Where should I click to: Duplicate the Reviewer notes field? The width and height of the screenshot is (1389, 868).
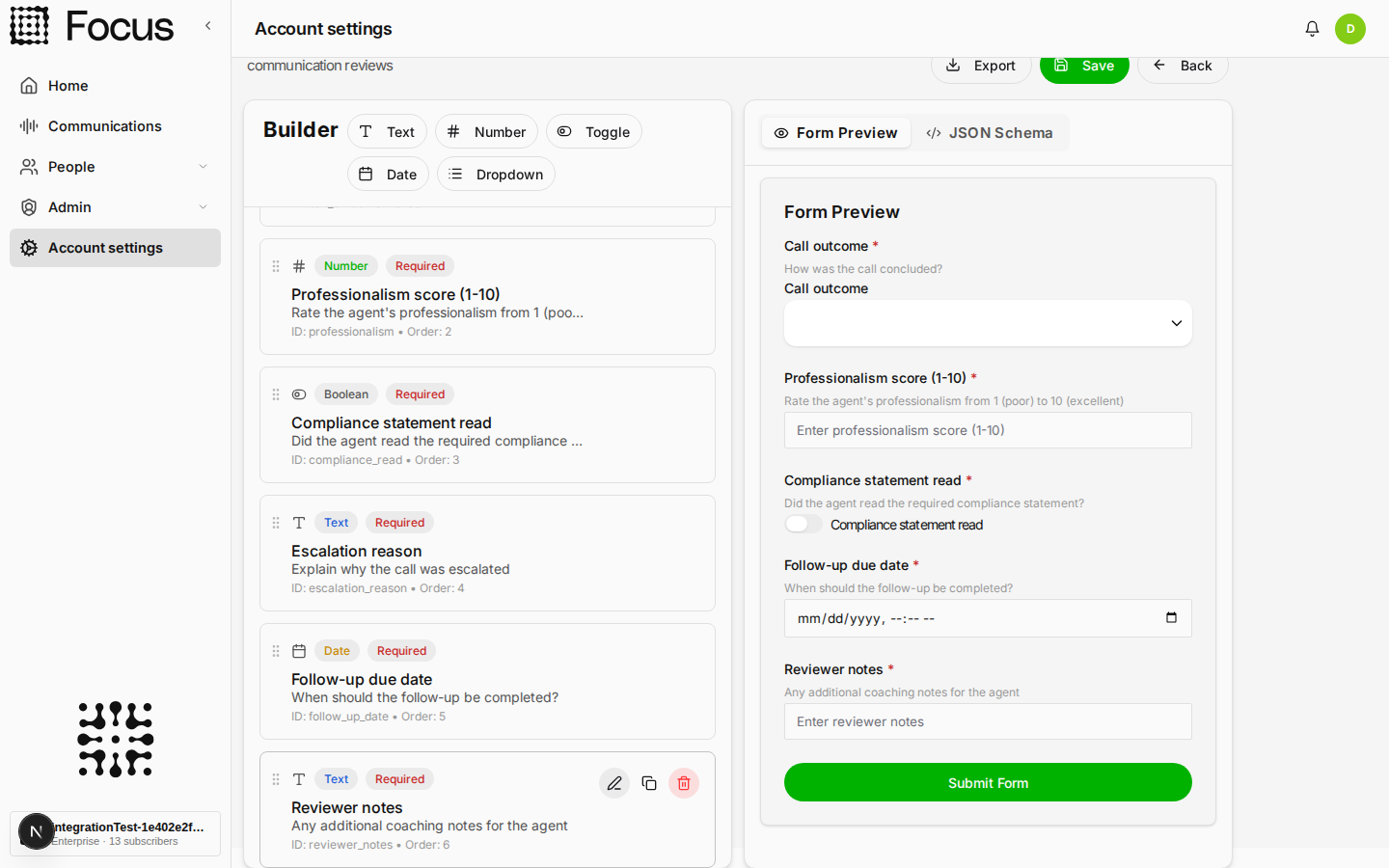pos(649,783)
